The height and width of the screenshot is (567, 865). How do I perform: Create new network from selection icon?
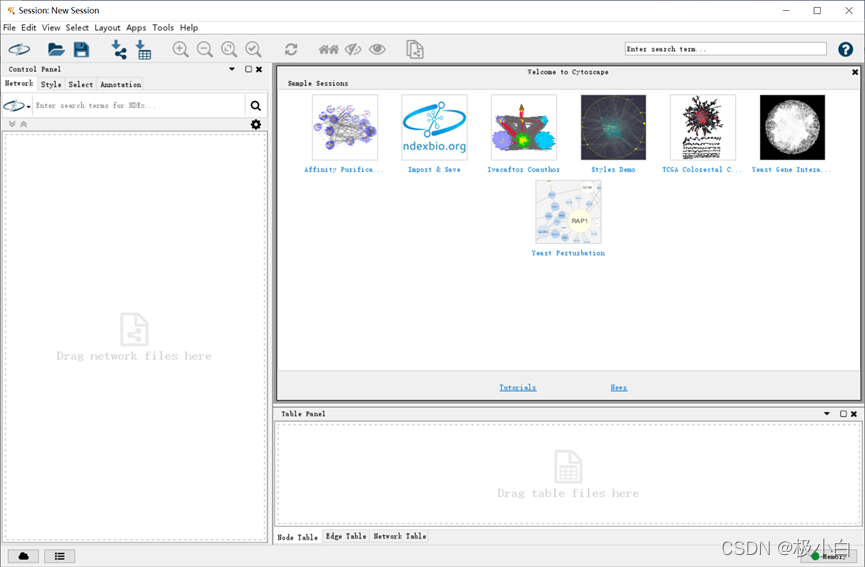[x=415, y=50]
